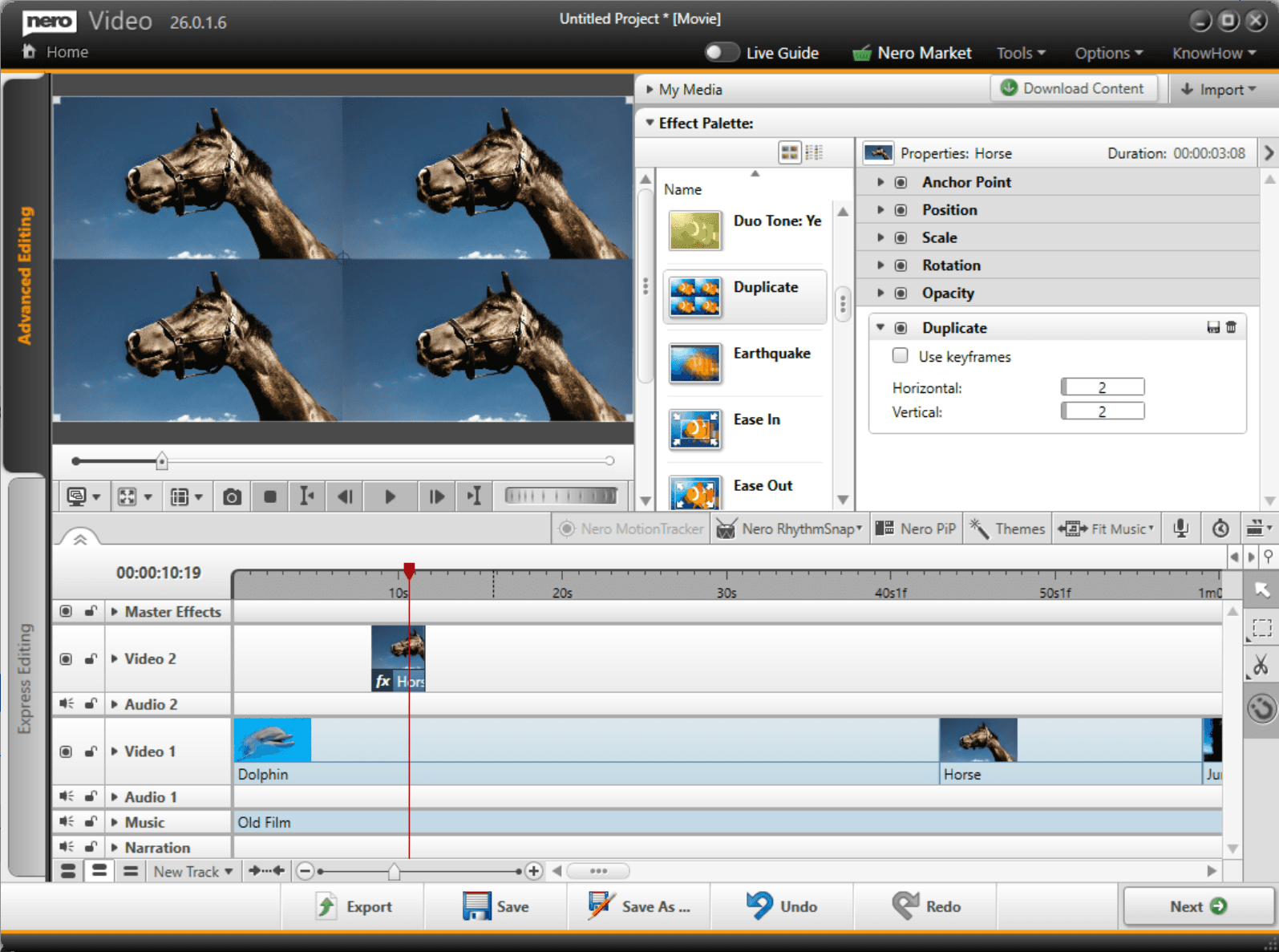The width and height of the screenshot is (1279, 952).
Task: Click the Home icon
Action: [x=29, y=51]
